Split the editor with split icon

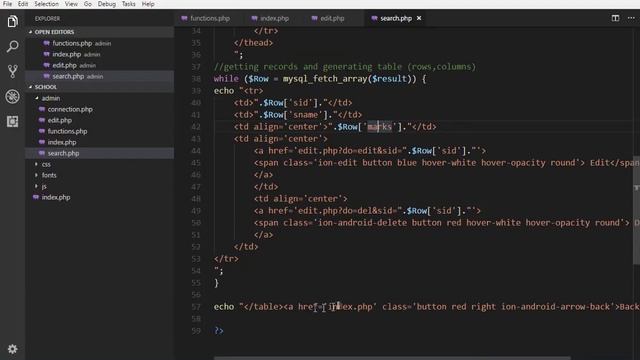[x=615, y=18]
